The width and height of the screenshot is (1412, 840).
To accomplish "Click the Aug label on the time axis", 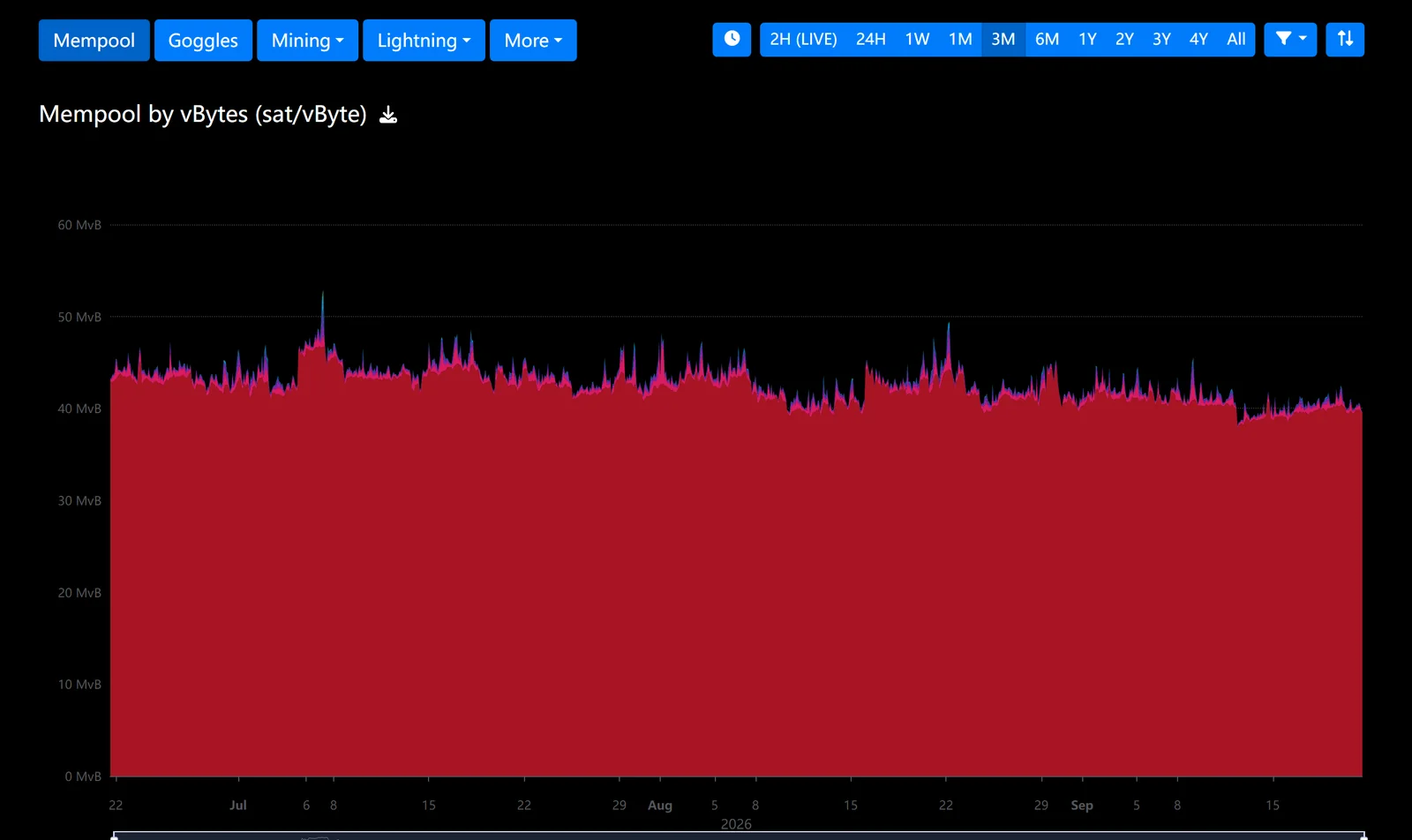I will (x=660, y=806).
